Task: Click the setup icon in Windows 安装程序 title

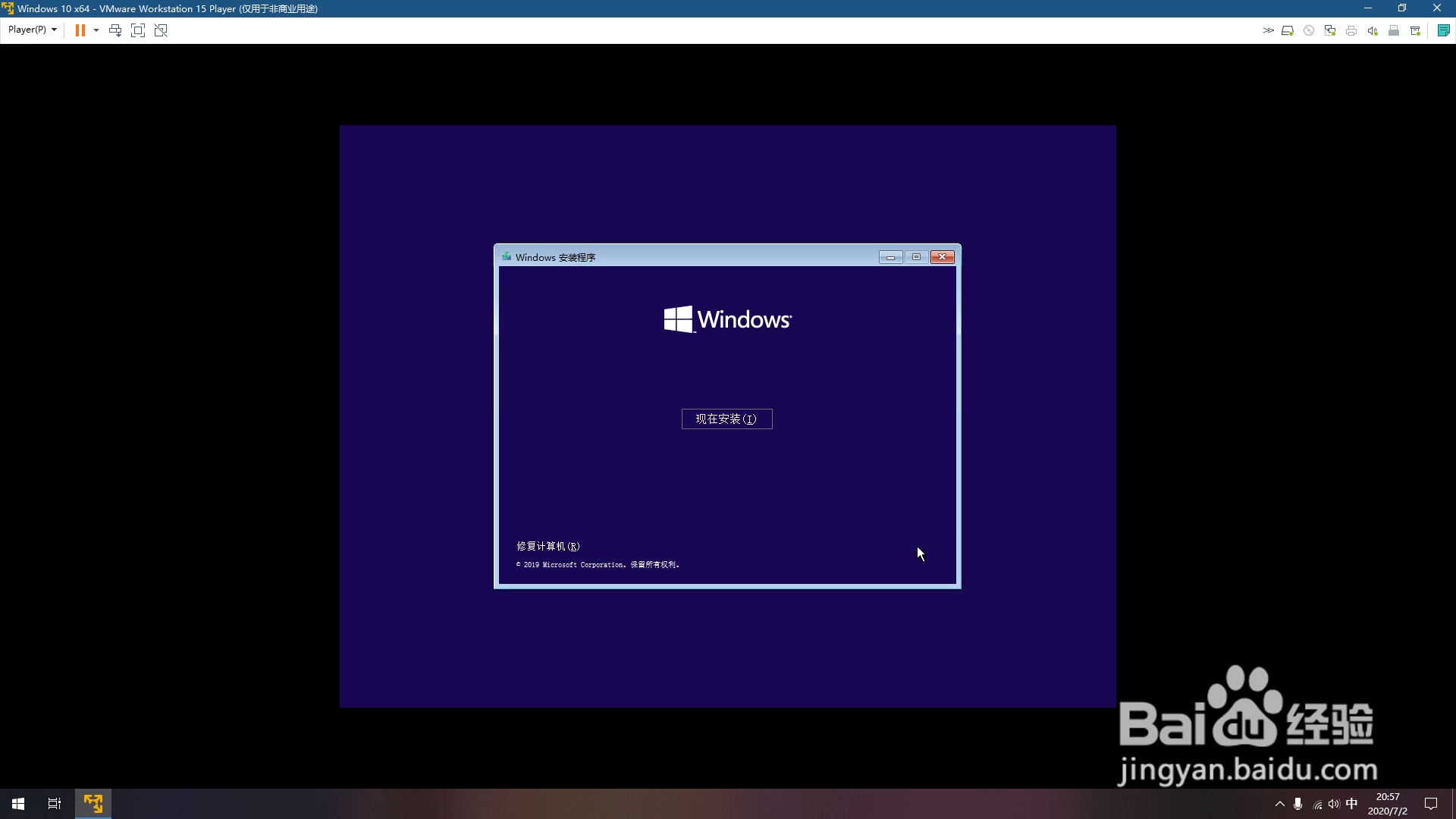Action: pos(507,257)
